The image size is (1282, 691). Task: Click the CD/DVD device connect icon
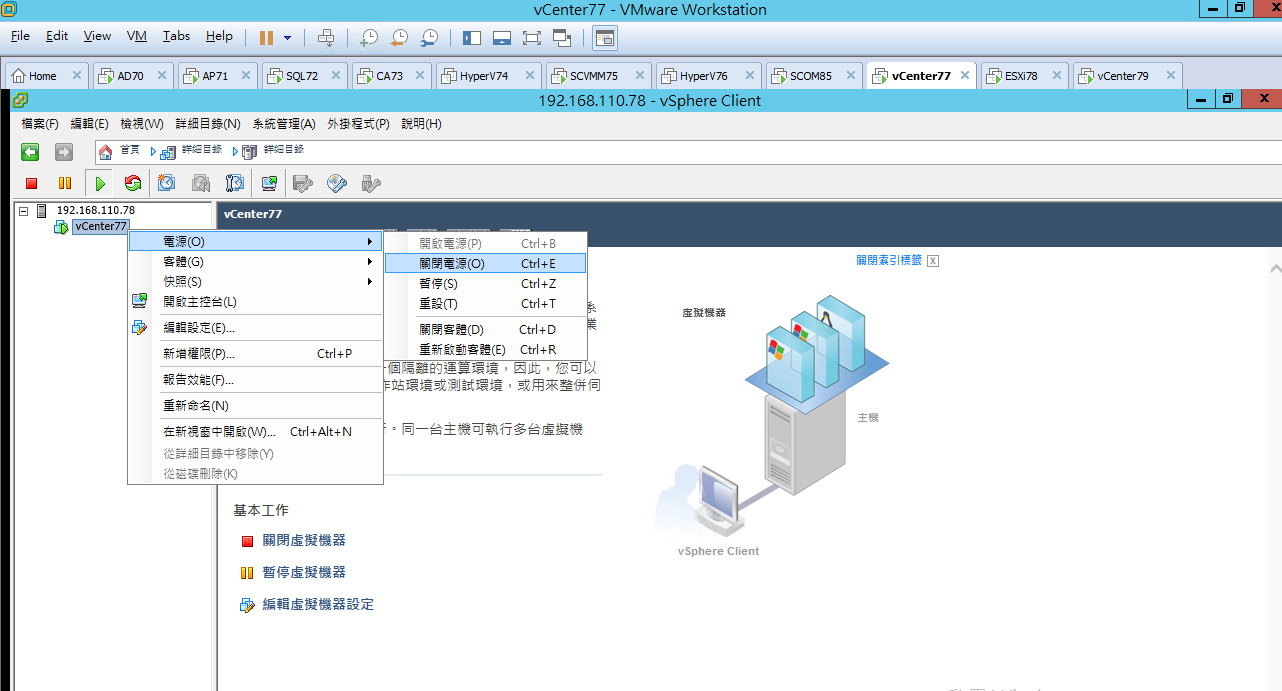[337, 183]
